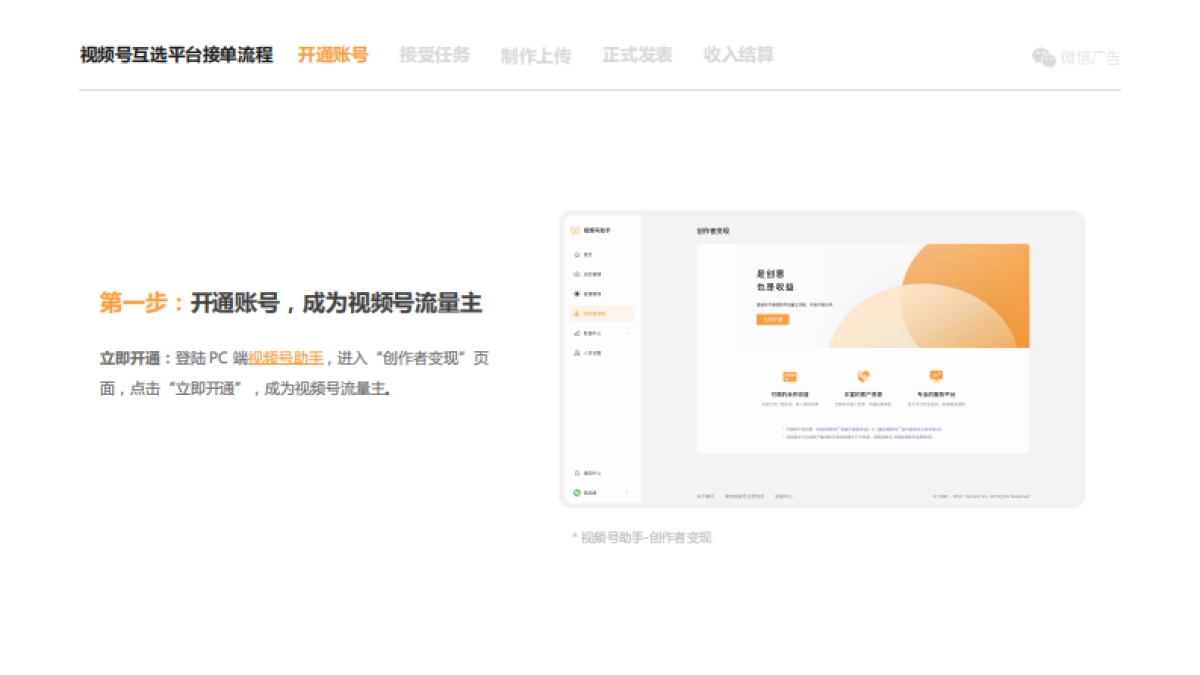Viewport: 1200px width, 675px height.
Task: Switch to the 接受任务 tab
Action: [434, 56]
